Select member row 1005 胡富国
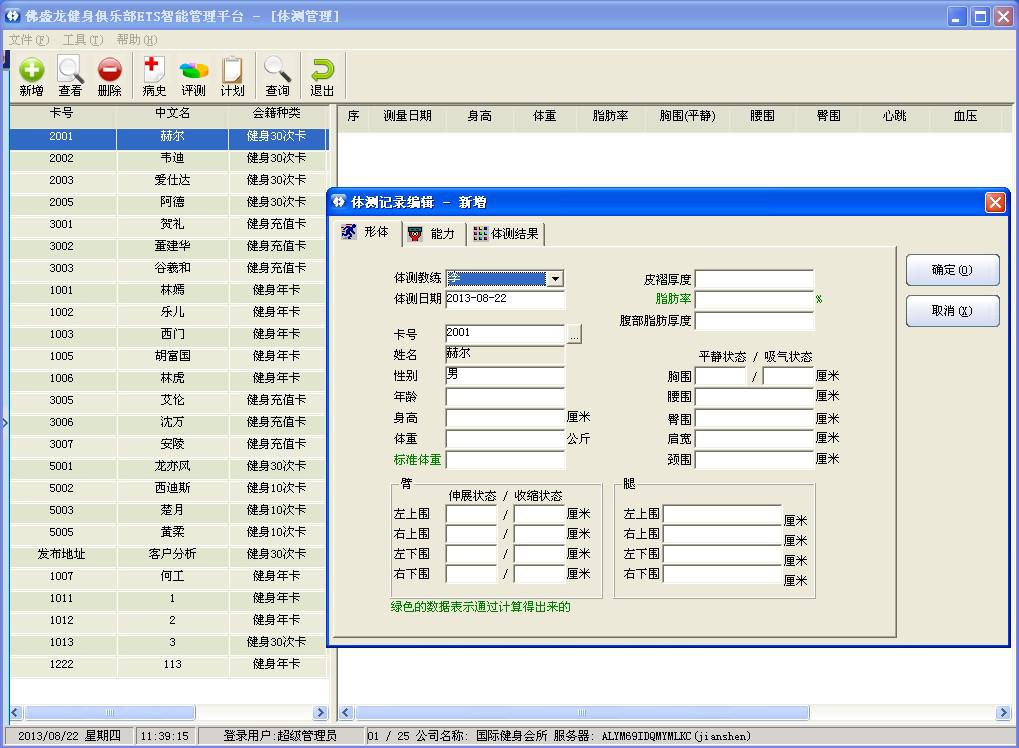Viewport: 1019px width, 748px height. pyautogui.click(x=169, y=356)
